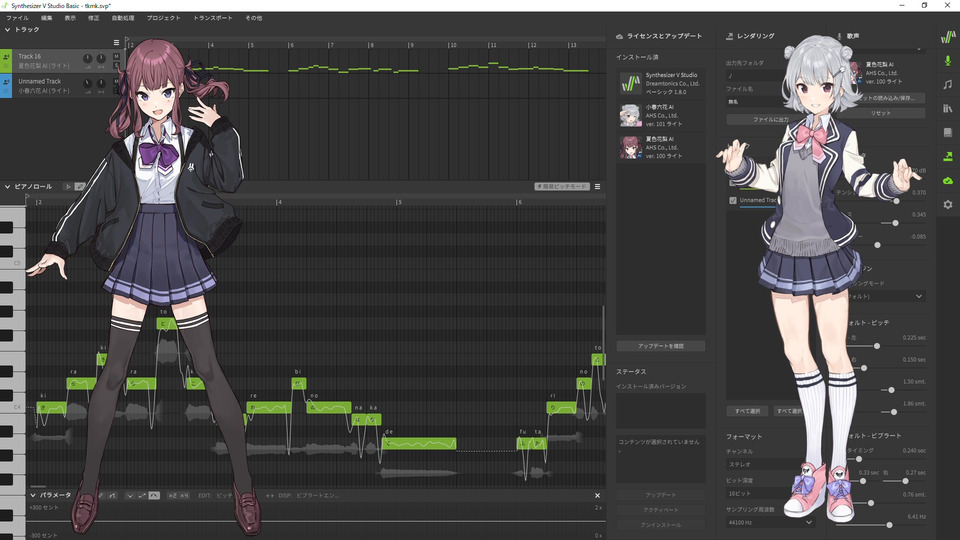Open the プロジェクト menu
This screenshot has height=540, width=960.
pyautogui.click(x=163, y=18)
